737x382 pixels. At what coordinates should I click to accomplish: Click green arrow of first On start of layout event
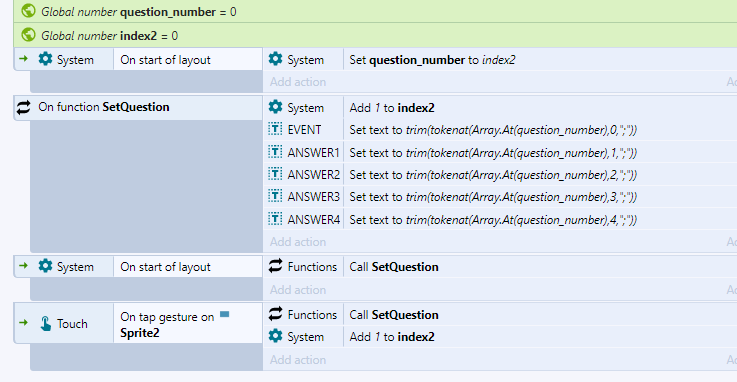[x=24, y=59]
